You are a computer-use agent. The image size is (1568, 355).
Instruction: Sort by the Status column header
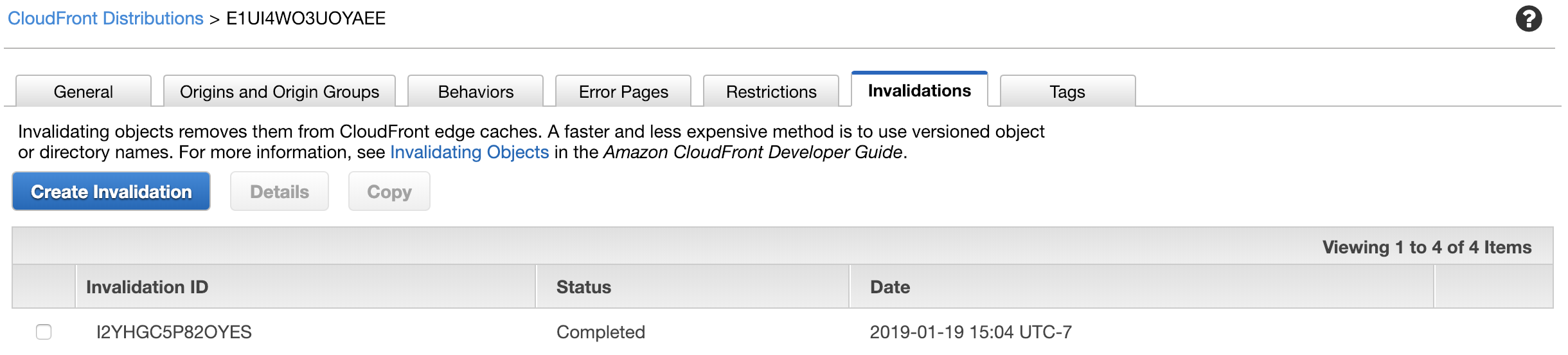coord(584,287)
